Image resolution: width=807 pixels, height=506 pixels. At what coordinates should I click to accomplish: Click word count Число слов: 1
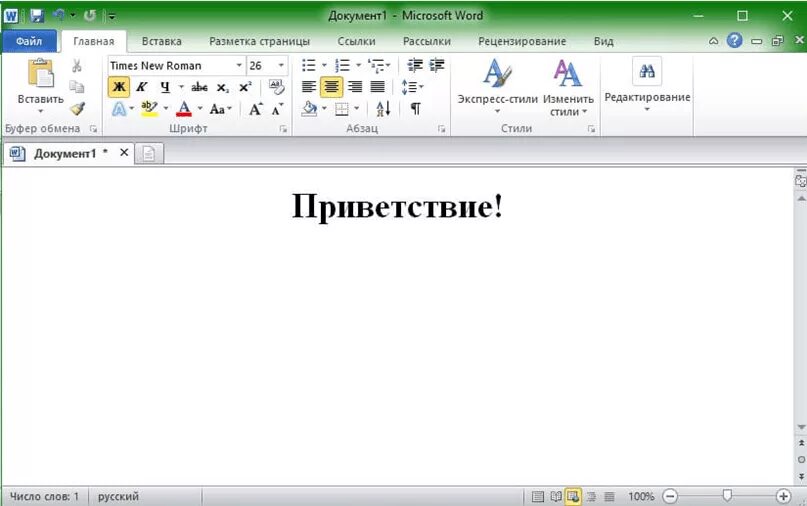click(x=44, y=496)
